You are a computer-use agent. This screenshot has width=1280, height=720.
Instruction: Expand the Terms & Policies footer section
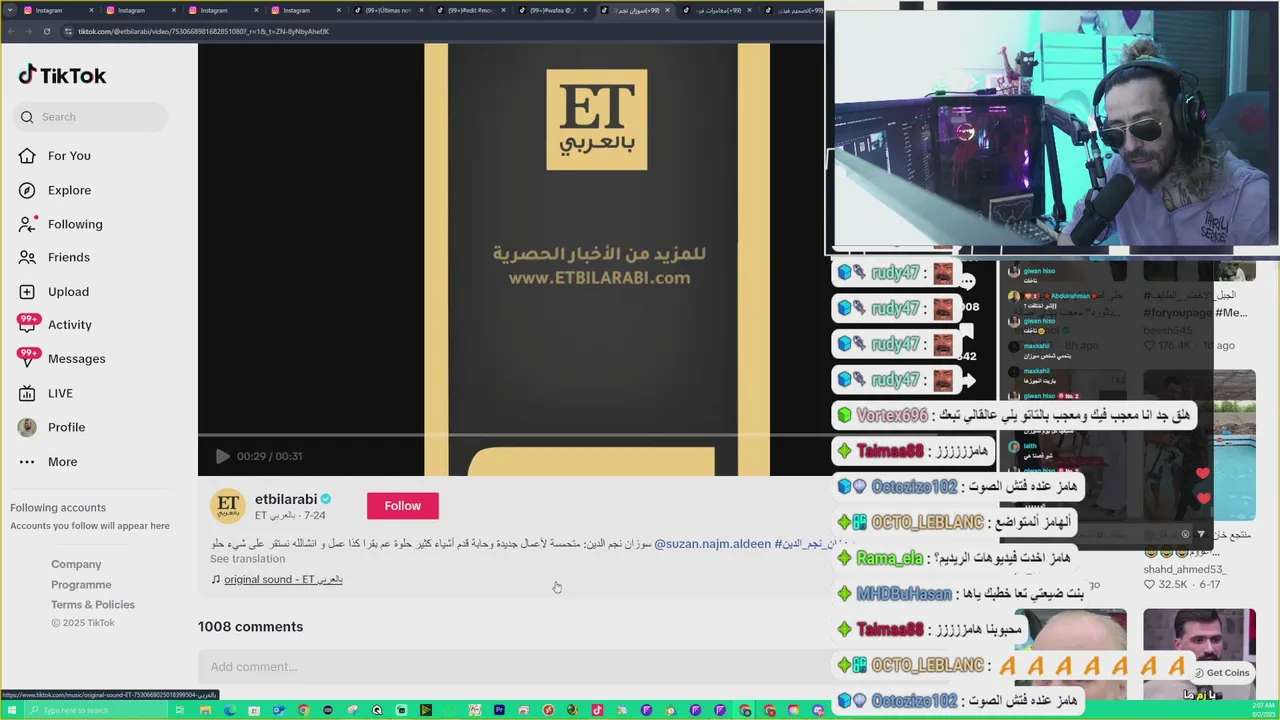click(x=93, y=604)
